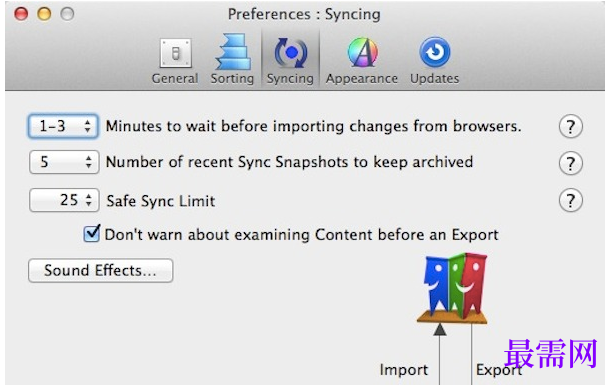Switch to the Appearance tab label
The image size is (616, 385).
[361, 79]
